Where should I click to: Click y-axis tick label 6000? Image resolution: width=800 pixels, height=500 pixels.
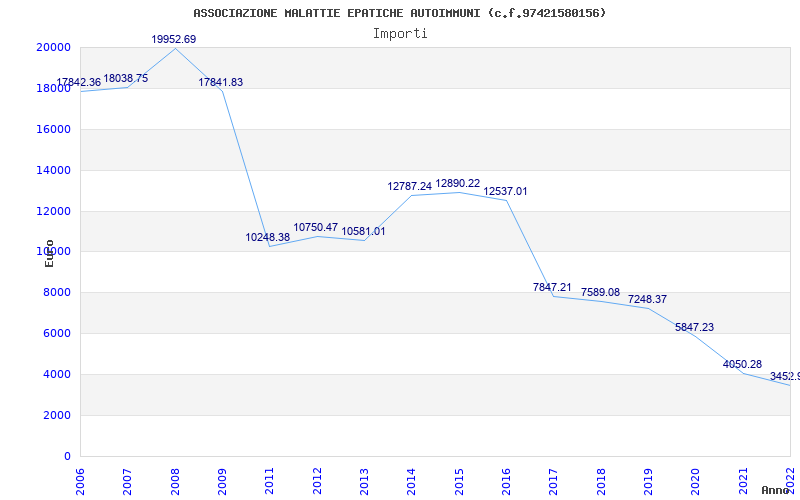(x=56, y=333)
